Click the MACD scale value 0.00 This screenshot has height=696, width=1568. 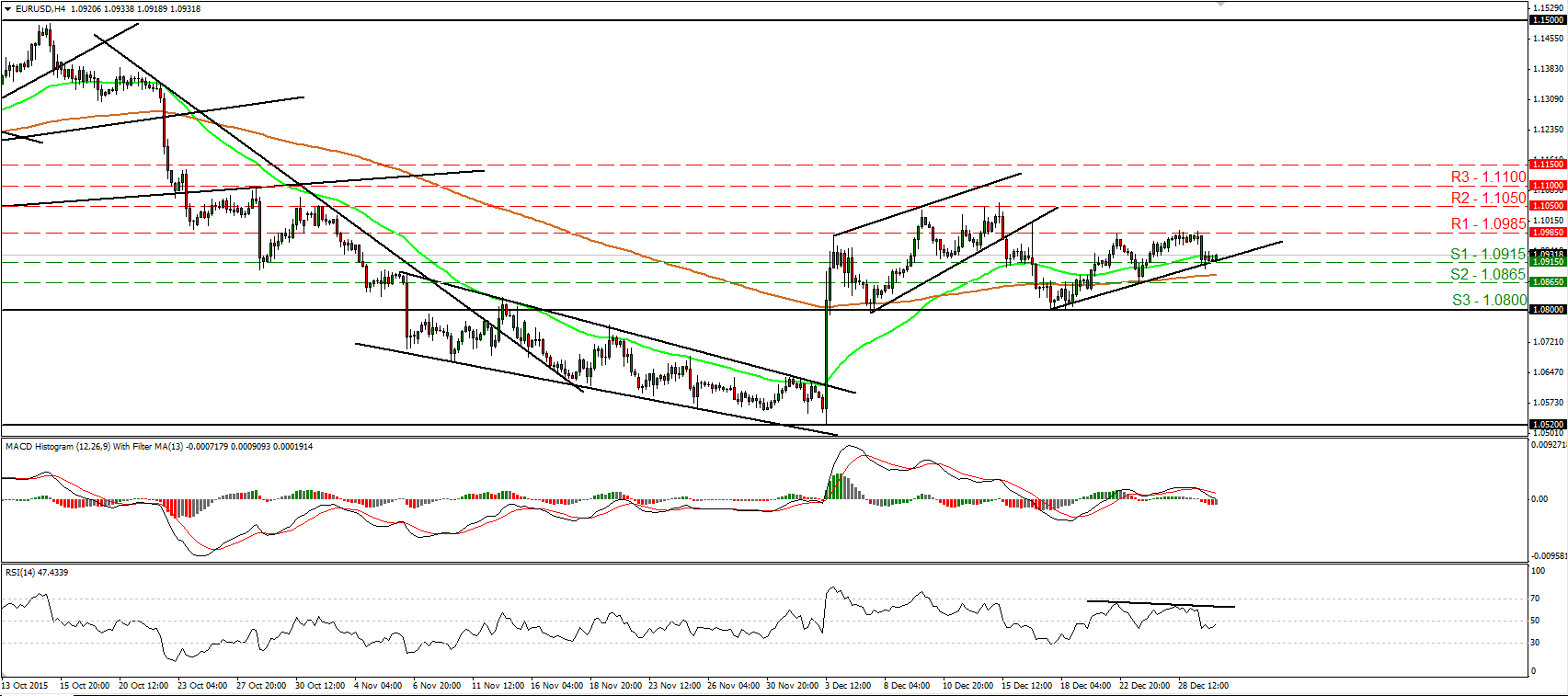[1538, 499]
